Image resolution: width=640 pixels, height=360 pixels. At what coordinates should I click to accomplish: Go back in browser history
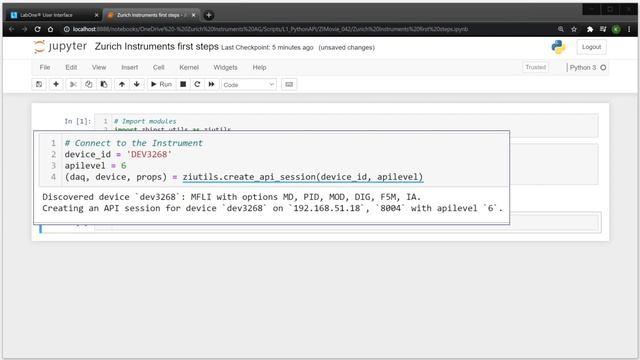[x=11, y=29]
